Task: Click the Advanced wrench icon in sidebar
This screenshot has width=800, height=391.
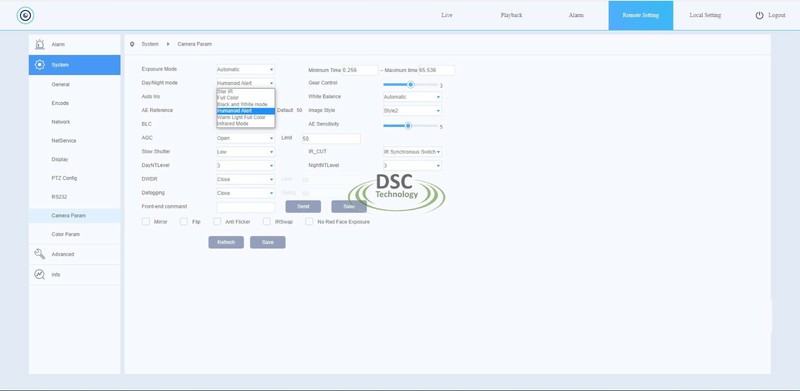Action: coord(39,254)
